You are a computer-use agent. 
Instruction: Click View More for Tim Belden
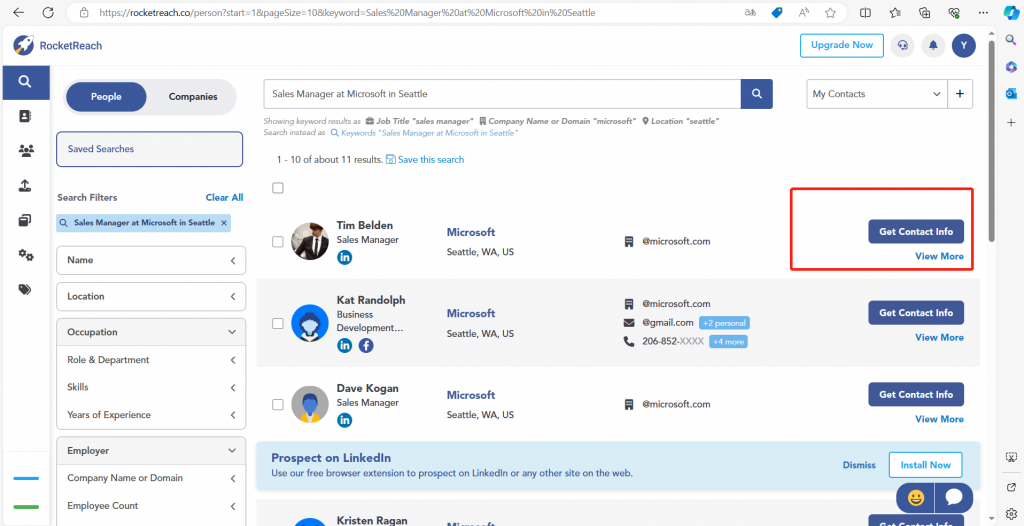tap(939, 256)
